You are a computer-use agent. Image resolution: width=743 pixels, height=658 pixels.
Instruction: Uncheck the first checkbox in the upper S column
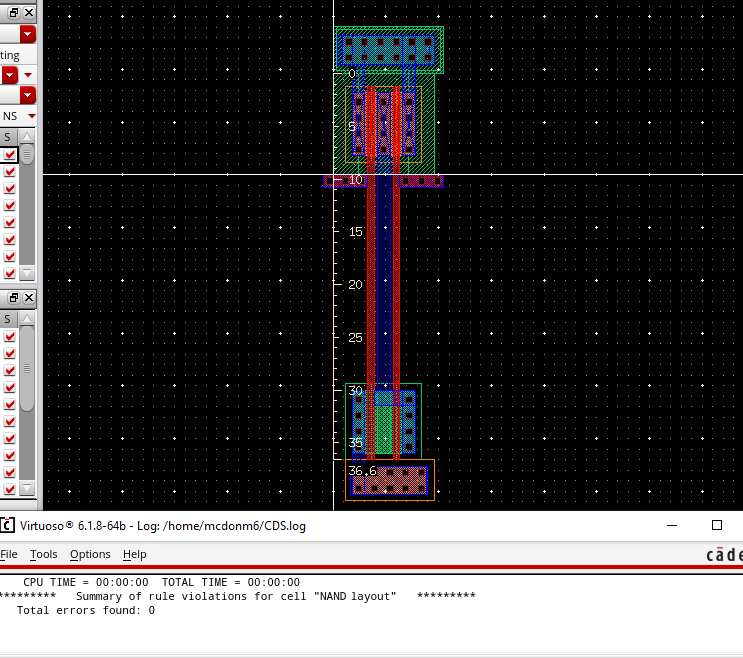coord(9,155)
